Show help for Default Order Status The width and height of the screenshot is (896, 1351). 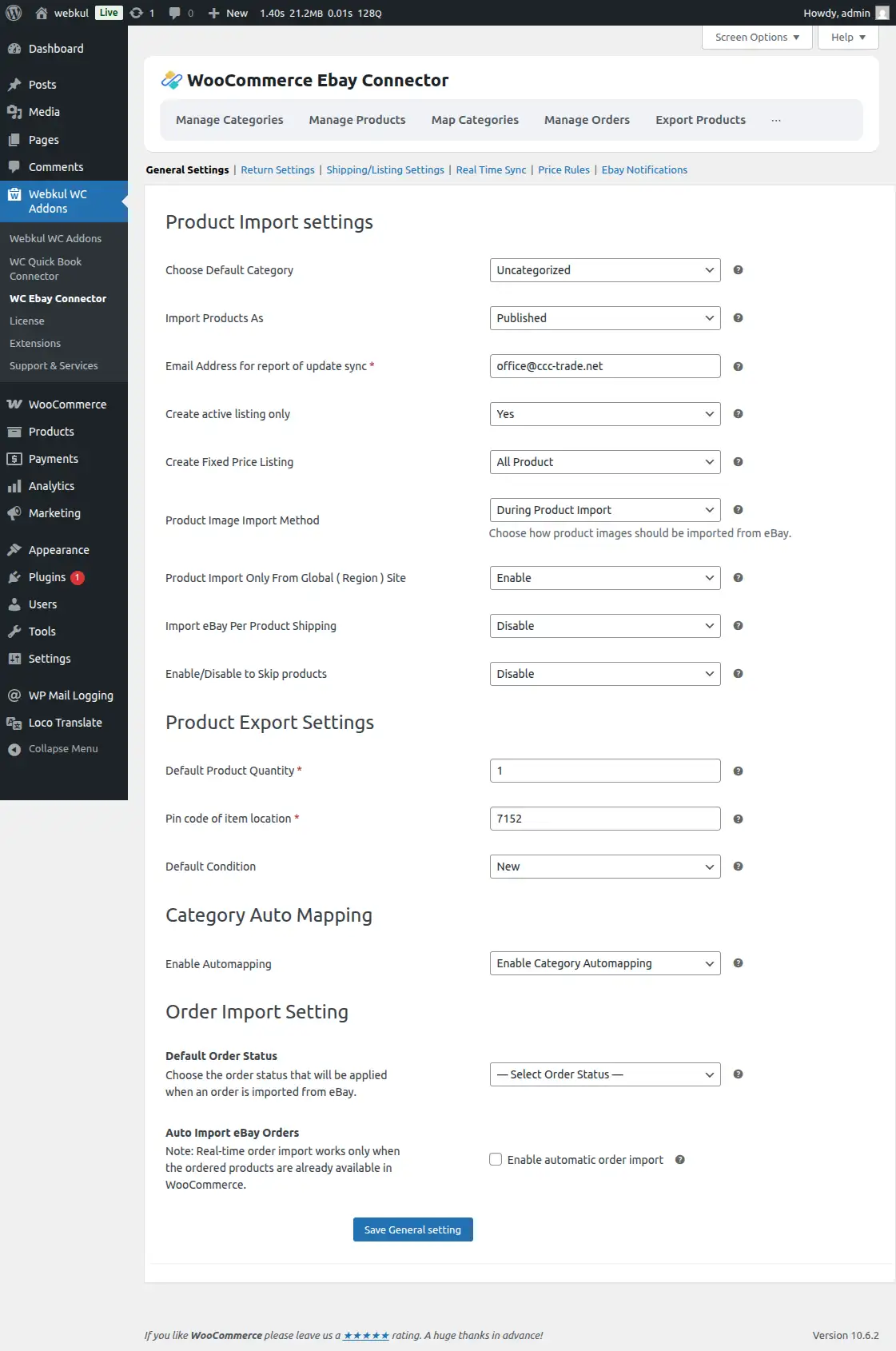point(738,1074)
